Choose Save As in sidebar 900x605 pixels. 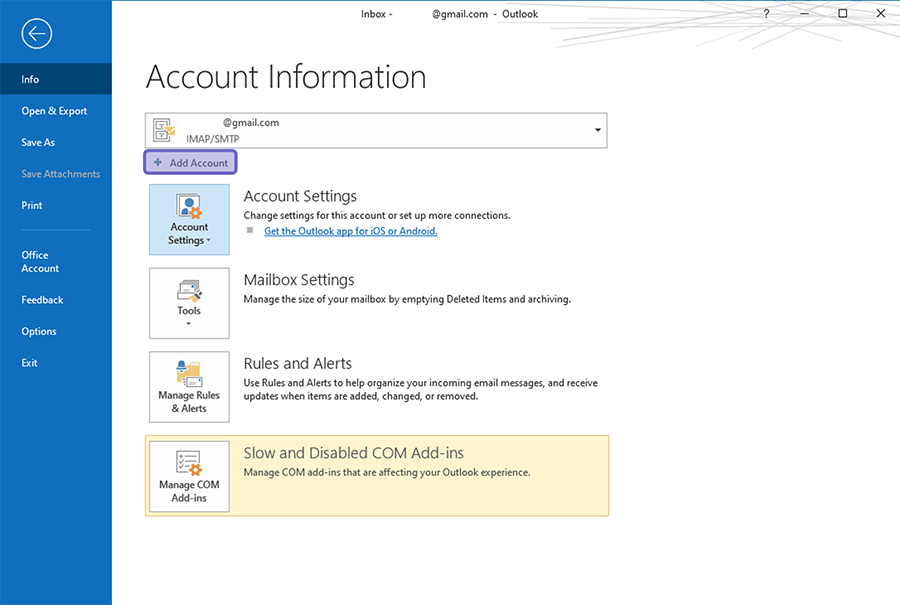coord(56,142)
